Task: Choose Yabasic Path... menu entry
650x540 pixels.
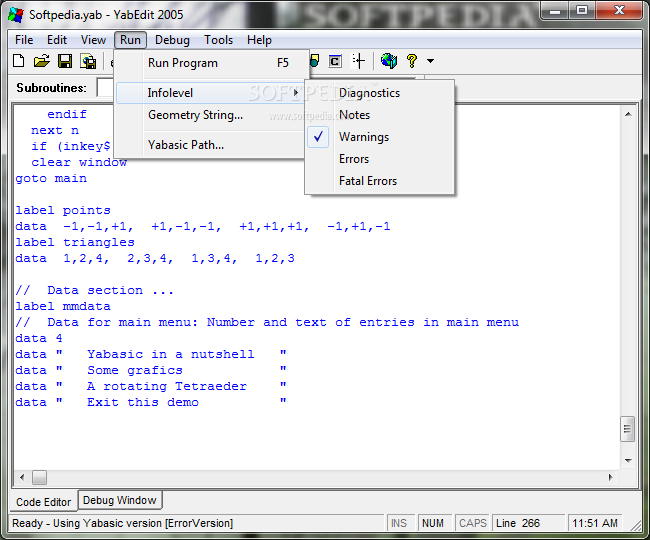Action: click(x=212, y=145)
